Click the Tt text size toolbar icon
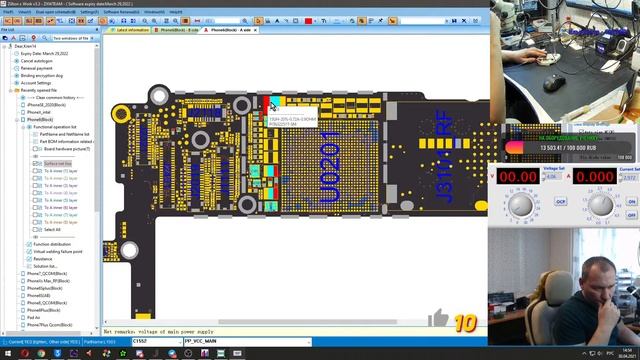Screen dimensions: 640x360 (324, 21)
